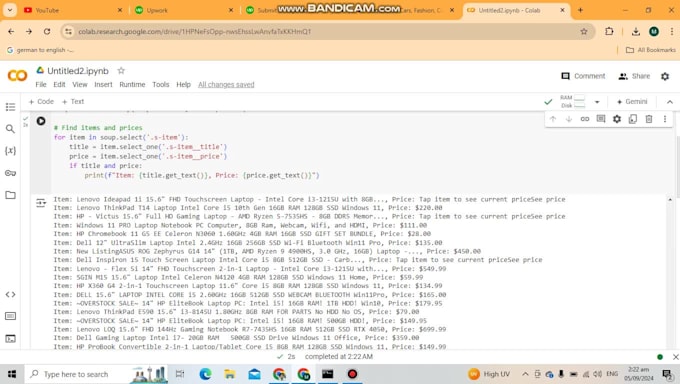Open german to english bookmark
The image size is (680, 384).
click(x=40, y=50)
